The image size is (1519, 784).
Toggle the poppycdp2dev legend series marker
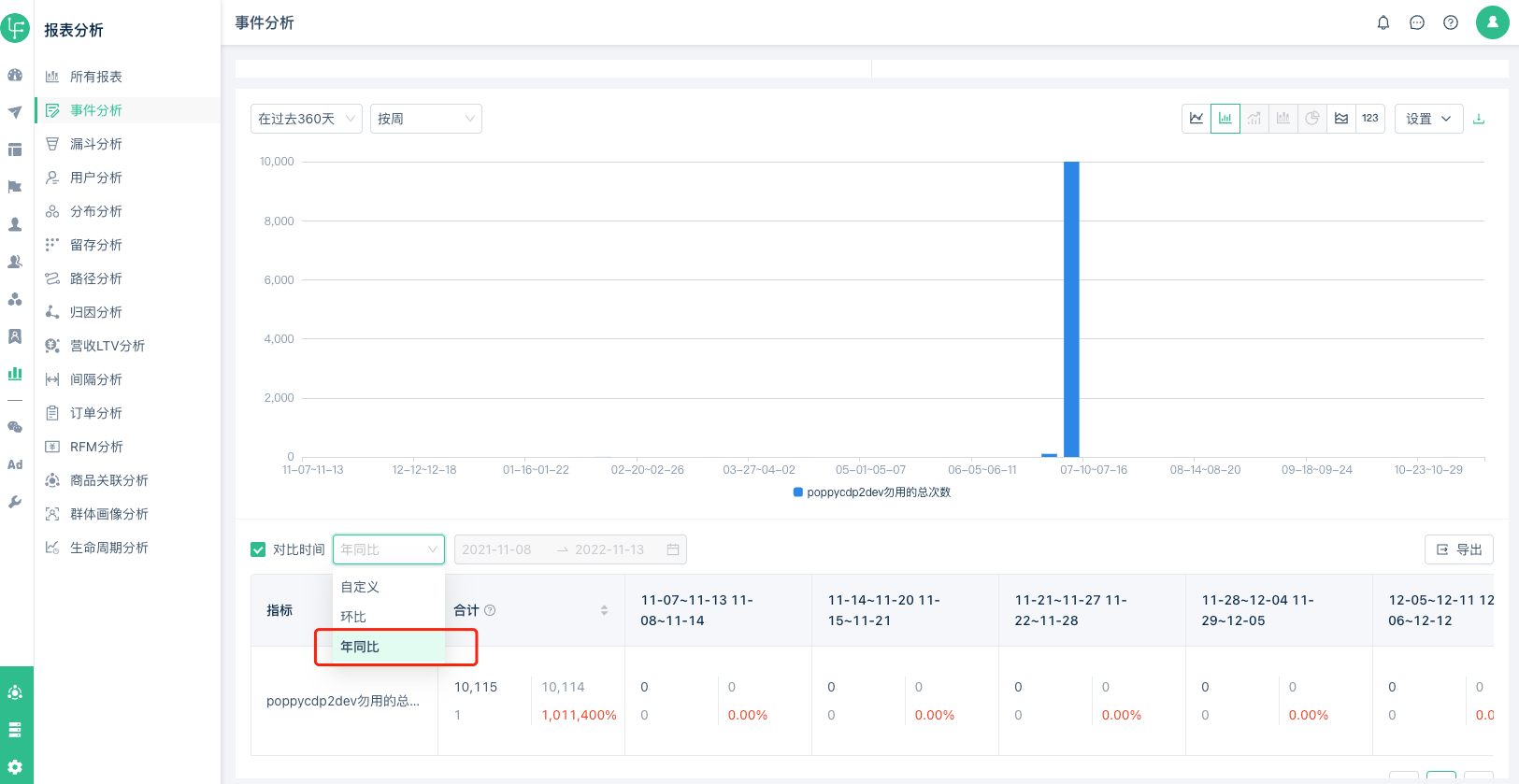pos(798,492)
